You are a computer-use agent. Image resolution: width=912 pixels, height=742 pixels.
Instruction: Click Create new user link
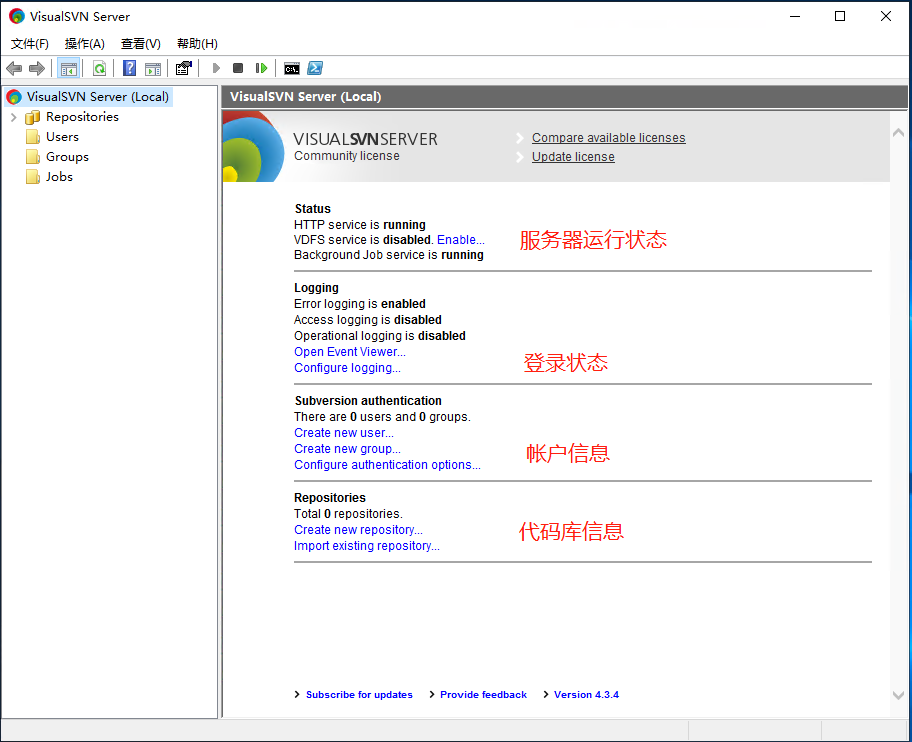344,433
